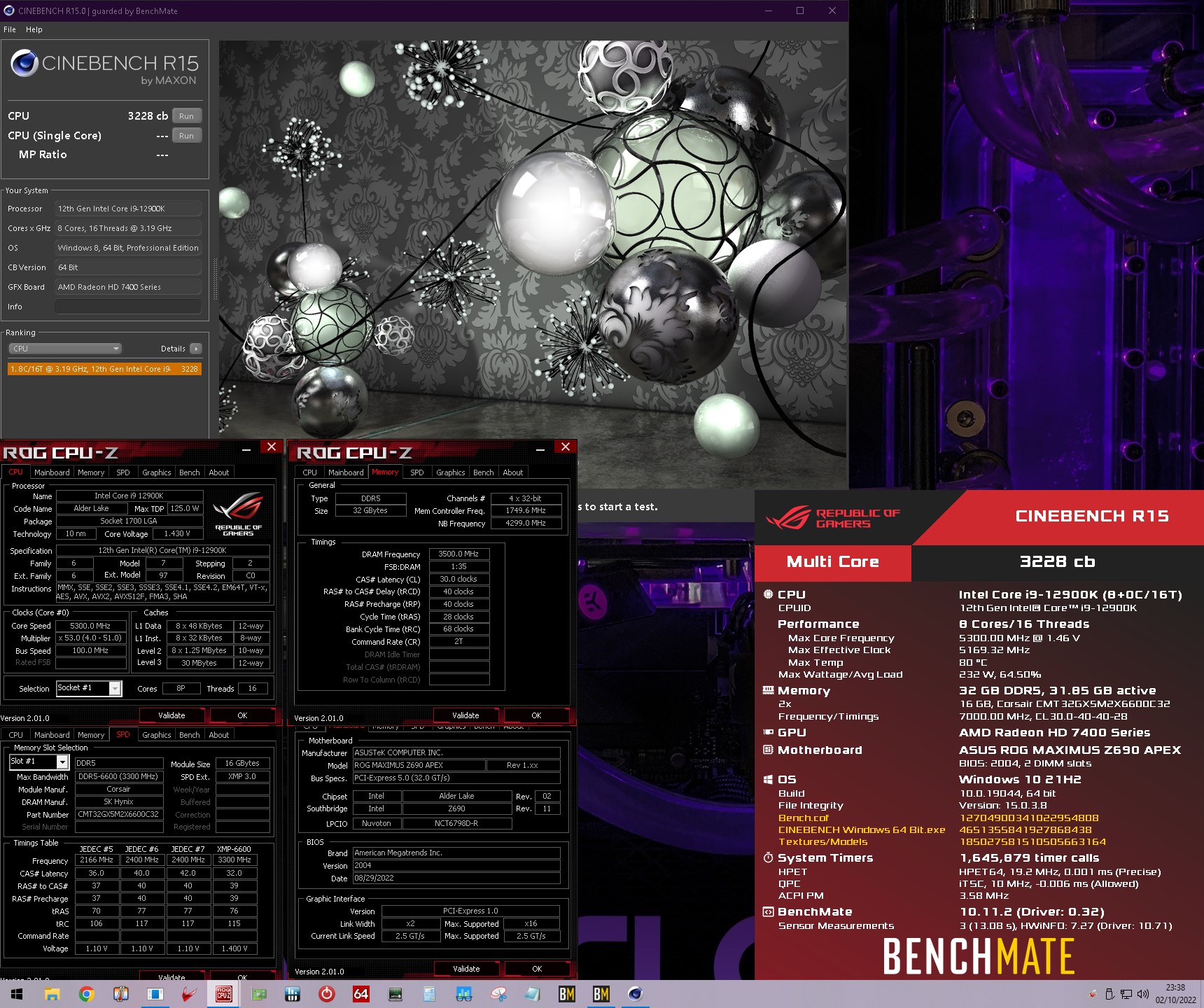The width and height of the screenshot is (1204, 1008).
Task: Open Bench tab in Processor CPU-Z window
Action: (x=189, y=472)
